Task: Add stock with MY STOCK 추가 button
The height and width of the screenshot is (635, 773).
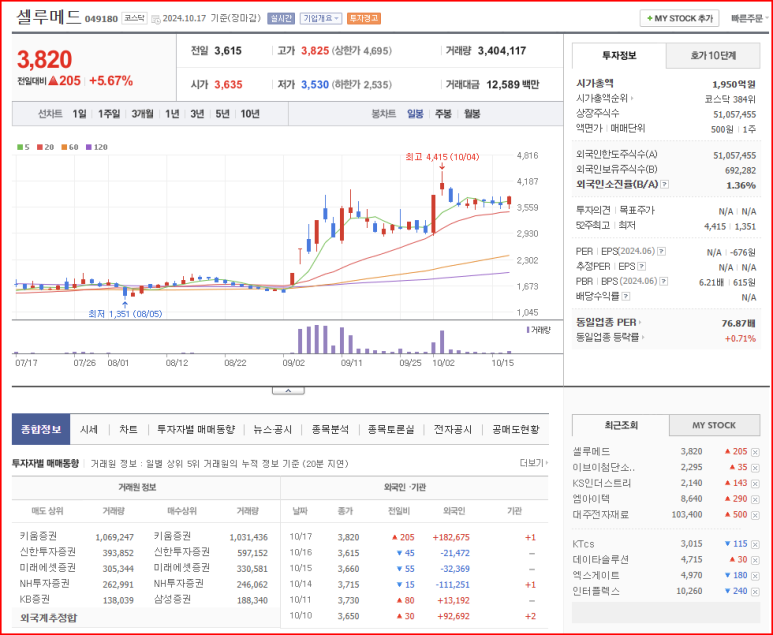Action: 679,18
